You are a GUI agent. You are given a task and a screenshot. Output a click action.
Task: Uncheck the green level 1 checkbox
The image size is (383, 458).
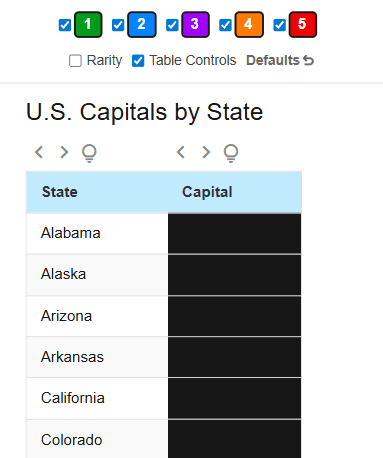point(65,25)
